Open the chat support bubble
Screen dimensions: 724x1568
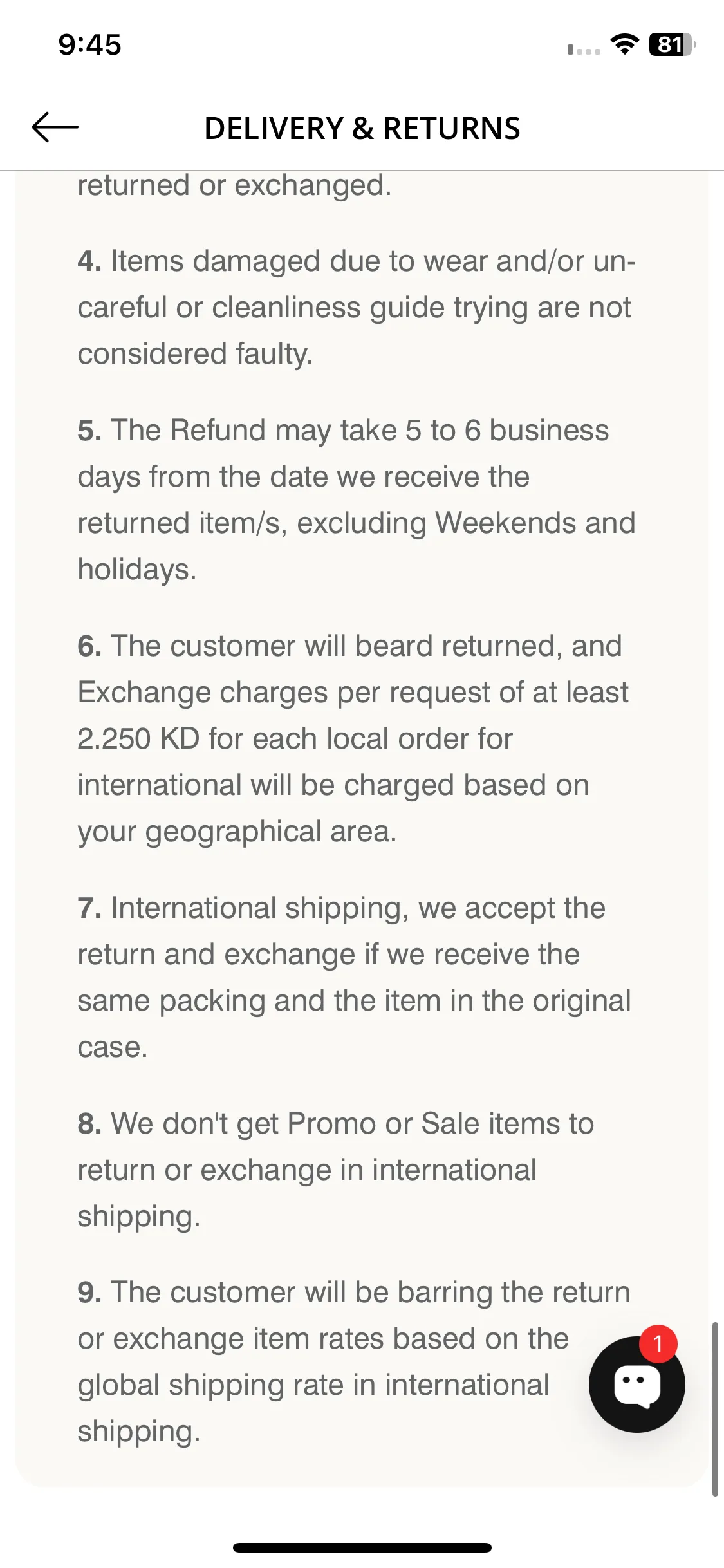(x=636, y=1384)
